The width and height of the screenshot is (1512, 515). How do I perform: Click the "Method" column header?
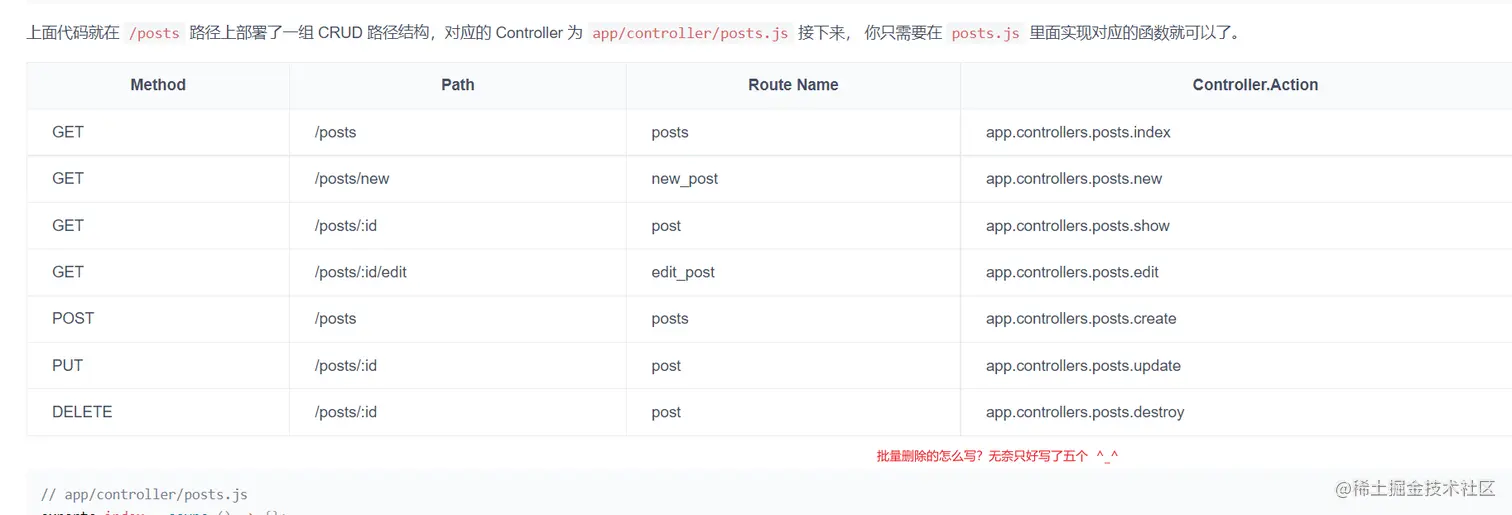(158, 85)
